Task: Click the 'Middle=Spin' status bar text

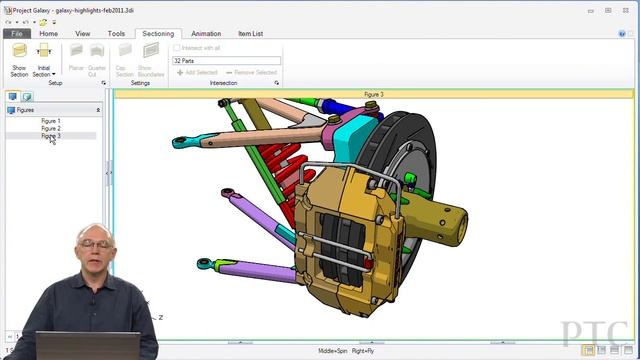Action: pos(333,351)
